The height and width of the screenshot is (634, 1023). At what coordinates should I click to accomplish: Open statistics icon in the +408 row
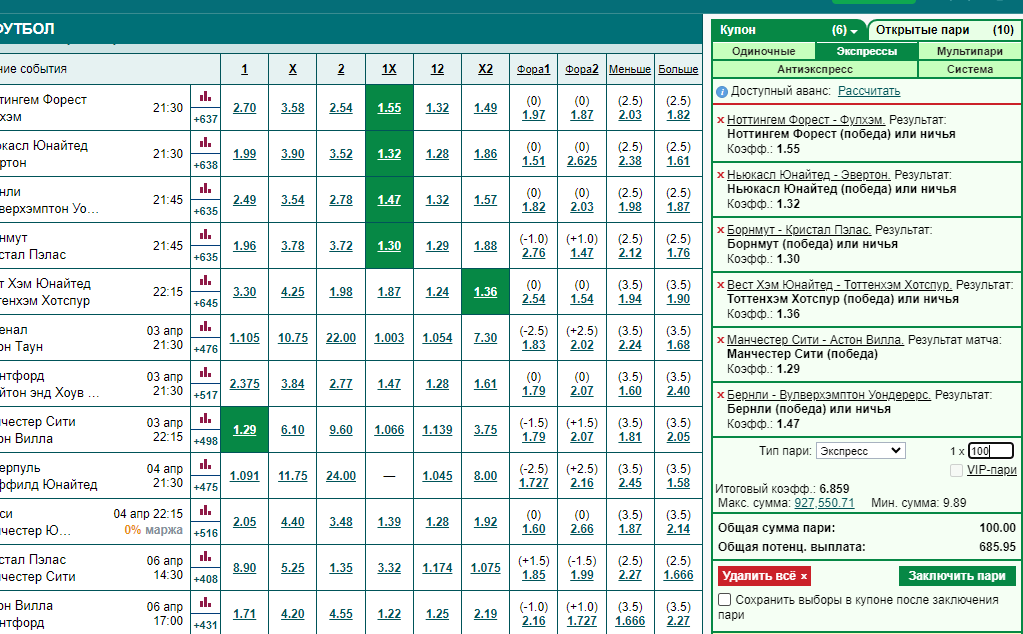pyautogui.click(x=206, y=556)
